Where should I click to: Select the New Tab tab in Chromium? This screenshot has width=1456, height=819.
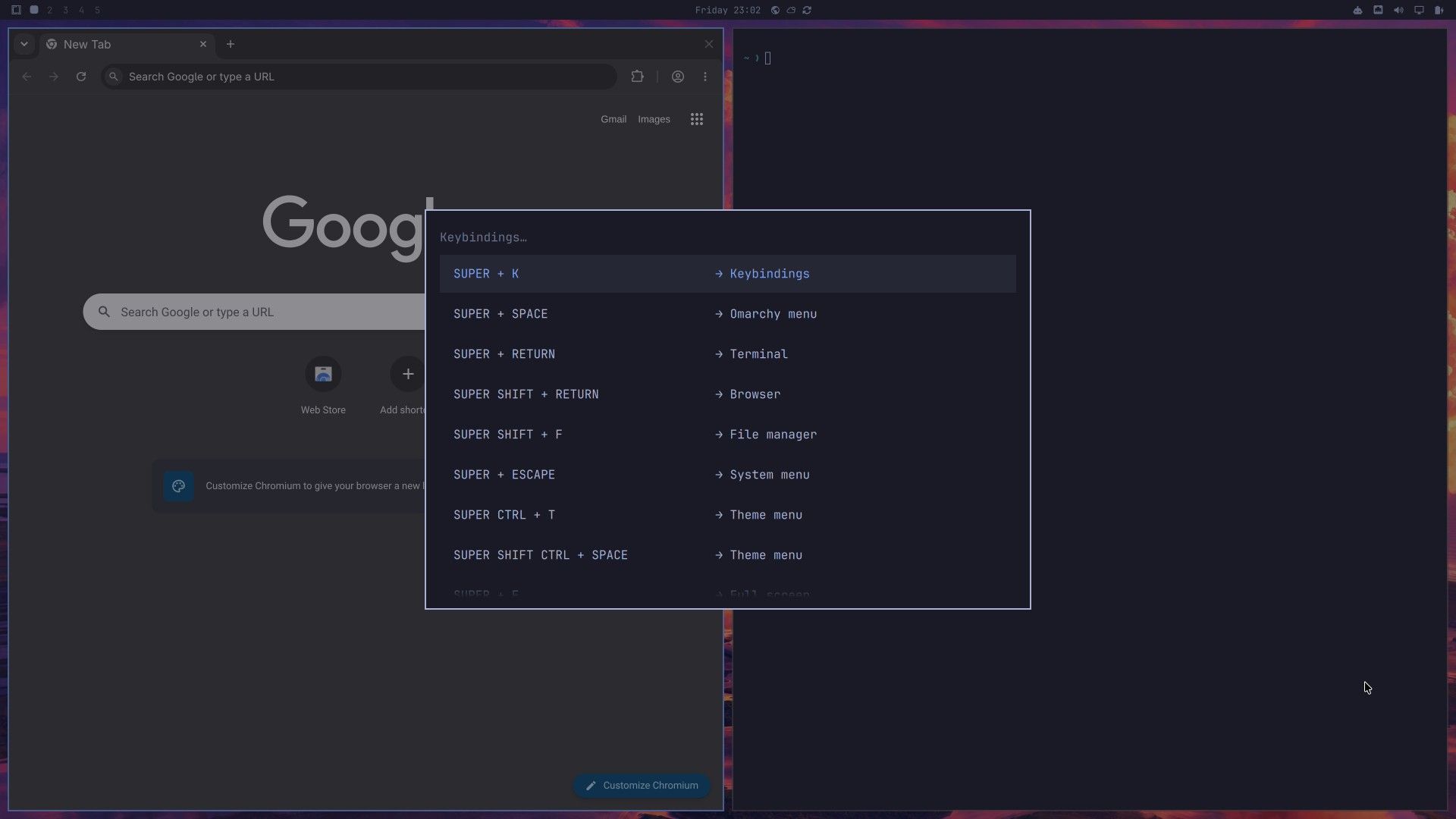coord(127,44)
